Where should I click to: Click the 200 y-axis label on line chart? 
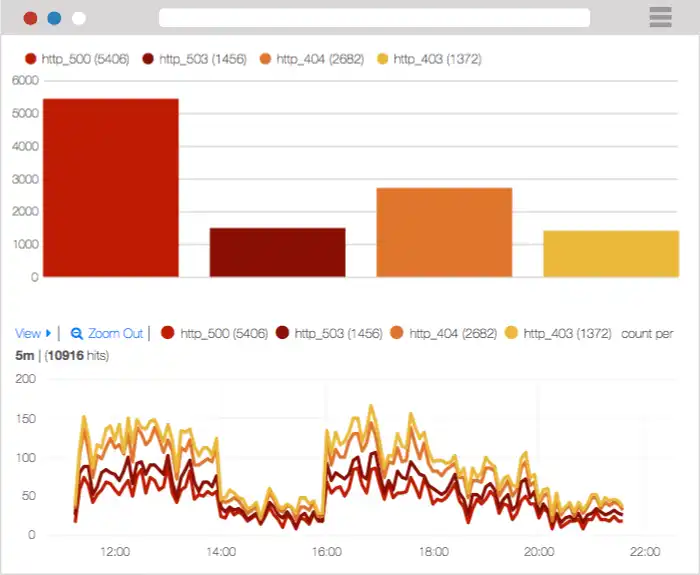(25, 379)
